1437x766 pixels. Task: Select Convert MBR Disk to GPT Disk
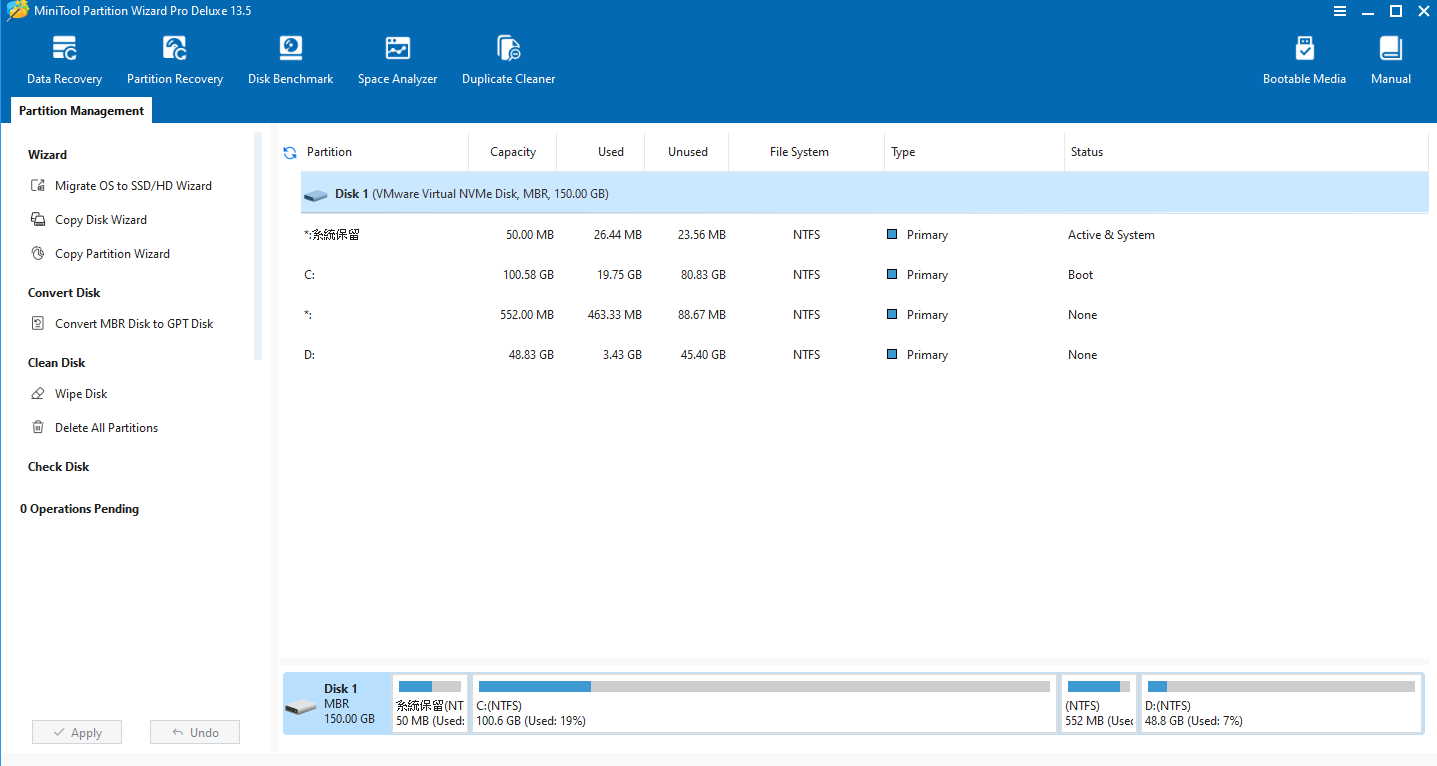[134, 324]
